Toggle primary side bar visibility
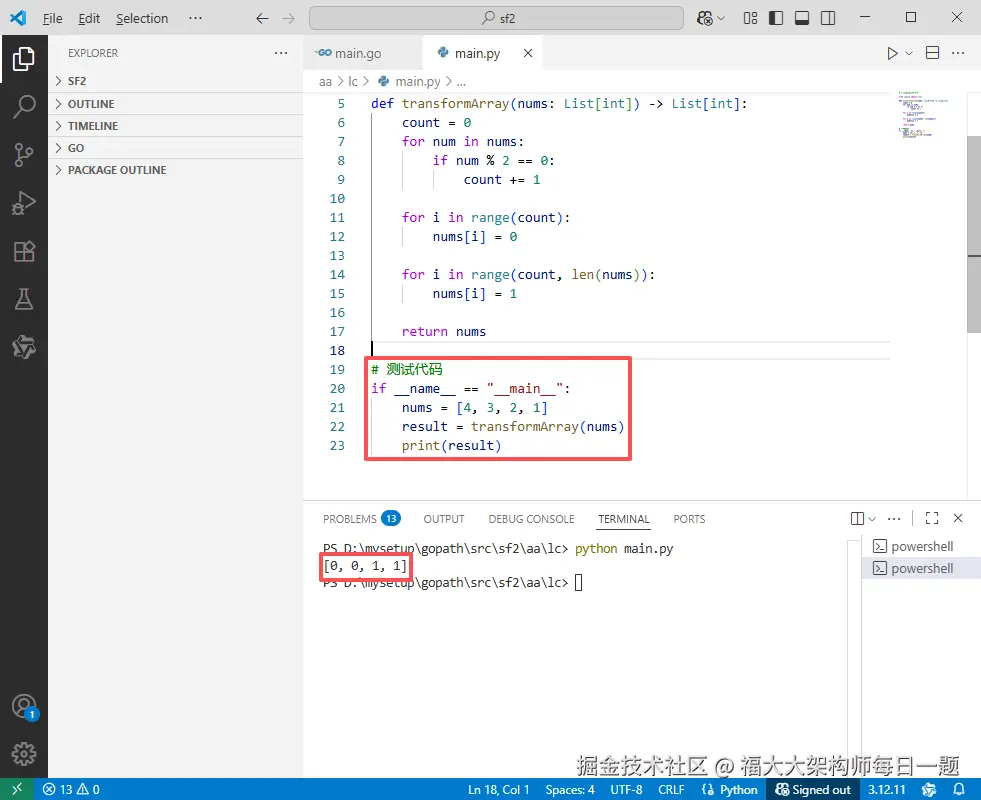This screenshot has width=981, height=800. pyautogui.click(x=776, y=18)
